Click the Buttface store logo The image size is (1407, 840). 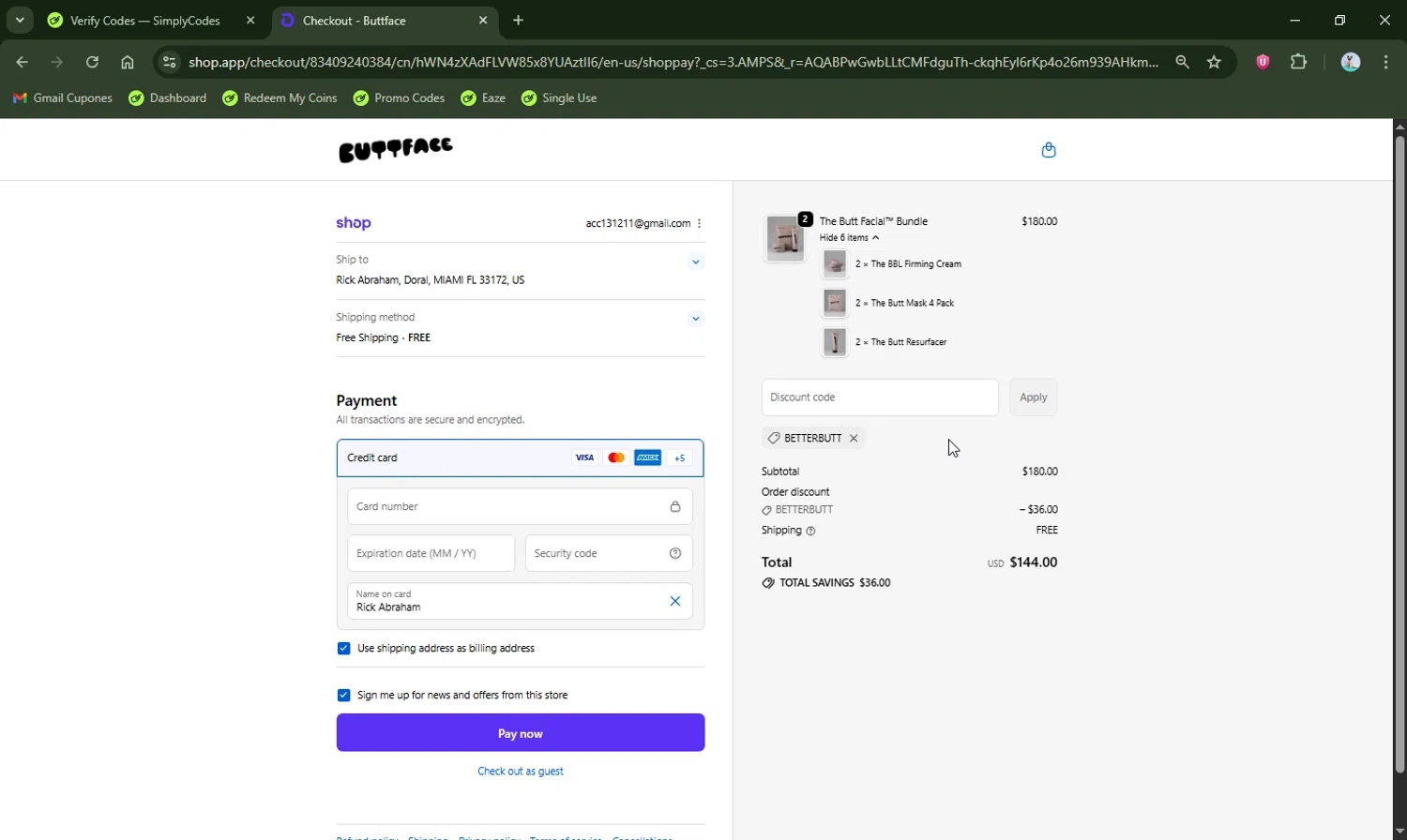(396, 149)
